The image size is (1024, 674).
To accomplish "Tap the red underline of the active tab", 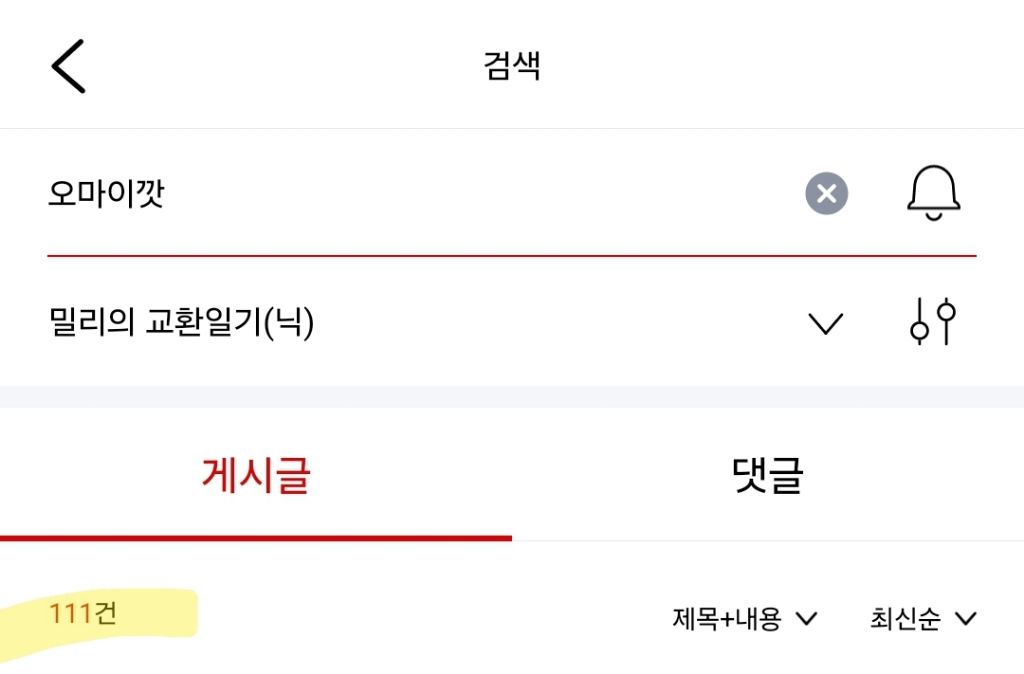I will pos(256,538).
